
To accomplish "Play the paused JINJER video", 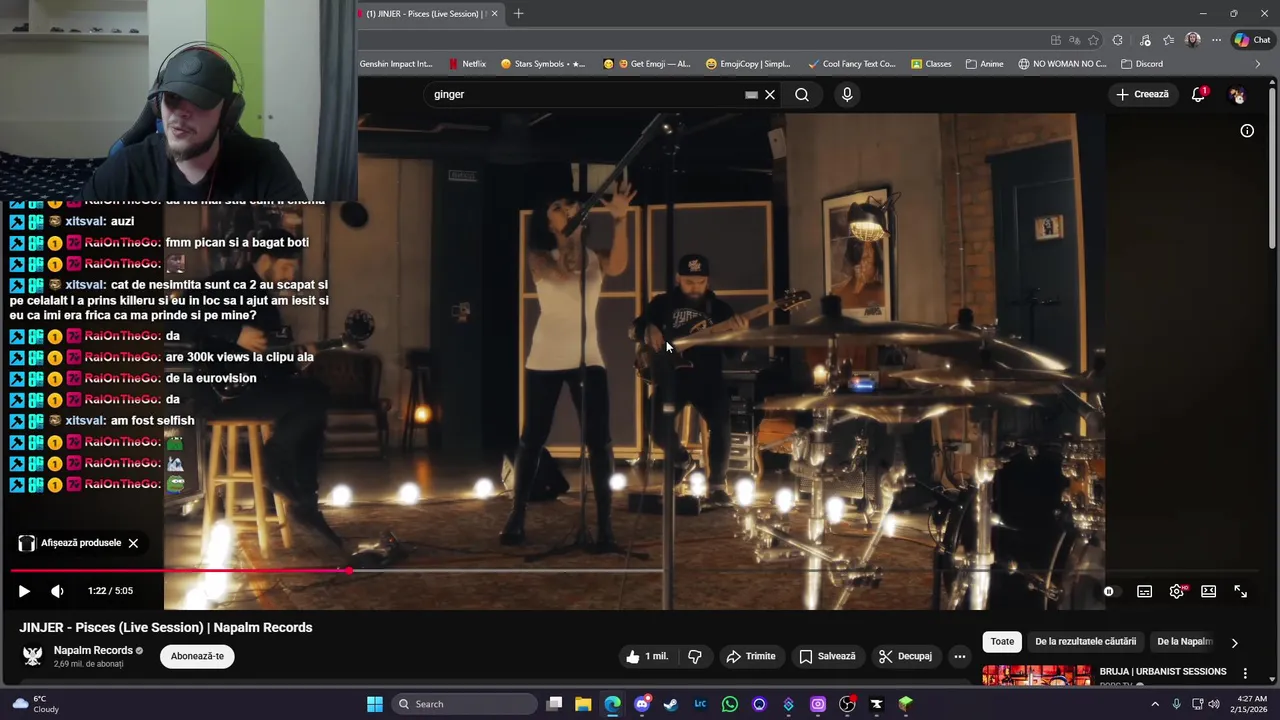I will [24, 591].
